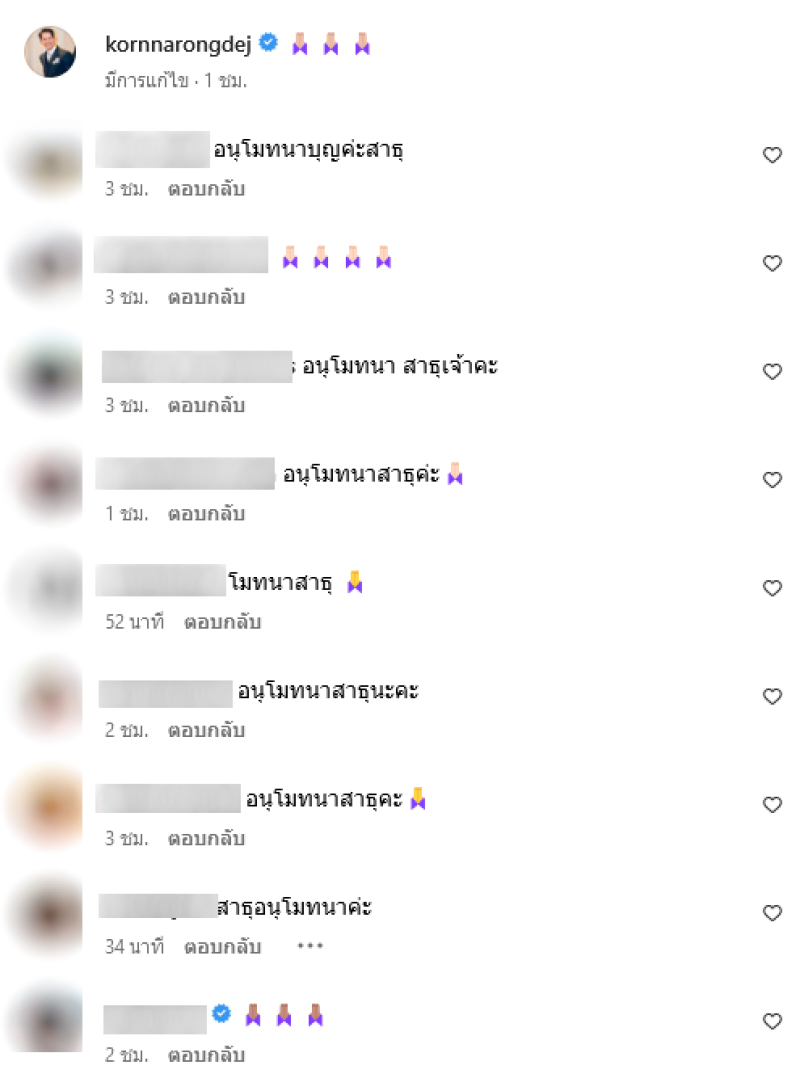Like the comment อนุโมทนาบุญค่ะสาธุ
800x1078 pixels.
[x=773, y=155]
